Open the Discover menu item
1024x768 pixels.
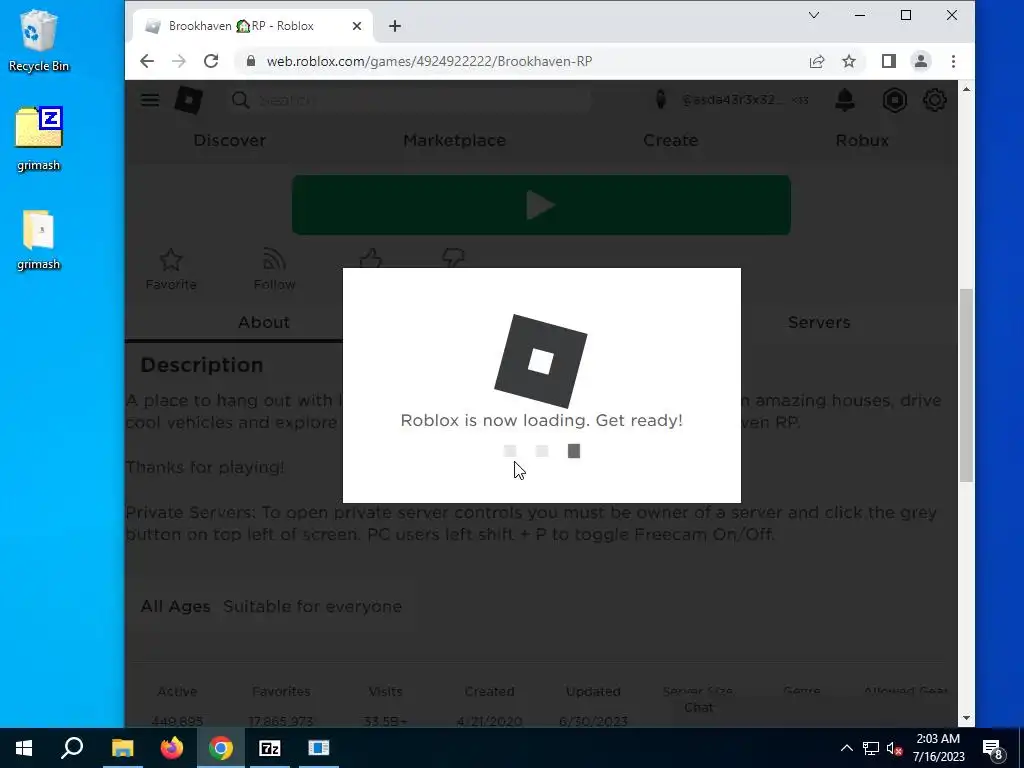pos(229,140)
